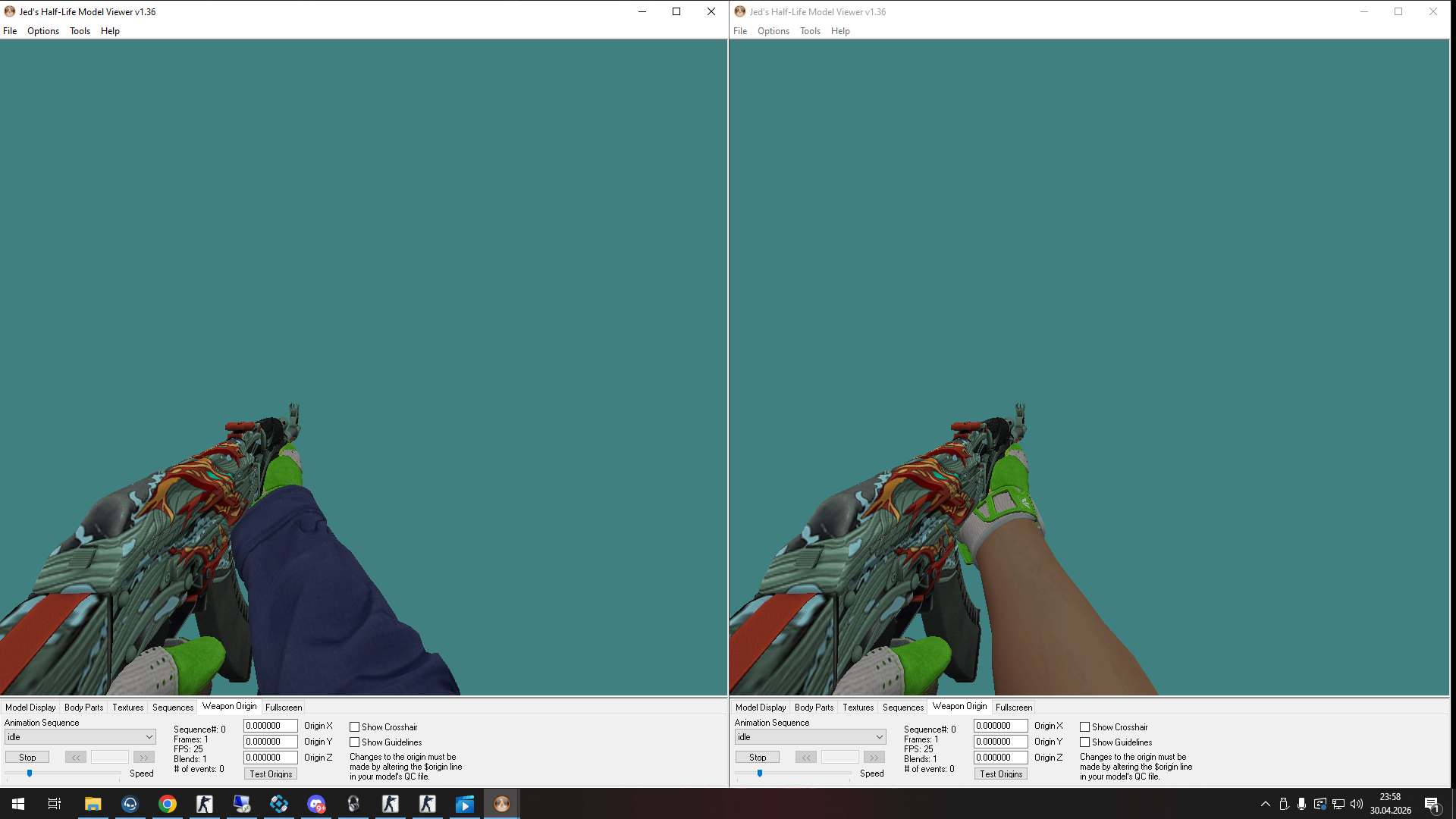Open network settings tray icon
The image size is (1456, 819).
tap(1338, 804)
